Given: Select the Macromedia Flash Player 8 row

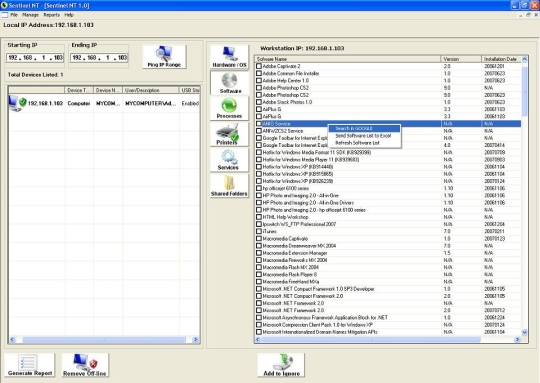Looking at the screenshot, I should tap(388, 275).
